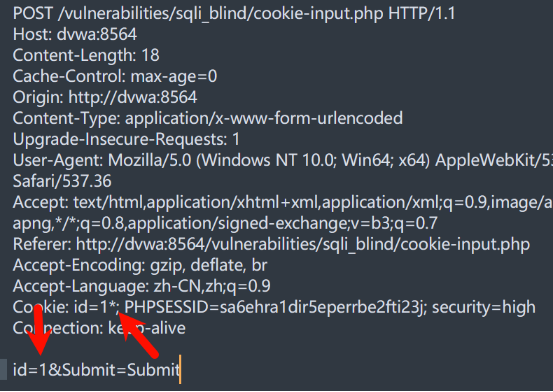Click the Cache-Control max-age=0 header
Image resolution: width=553 pixels, height=392 pixels.
coord(115,77)
